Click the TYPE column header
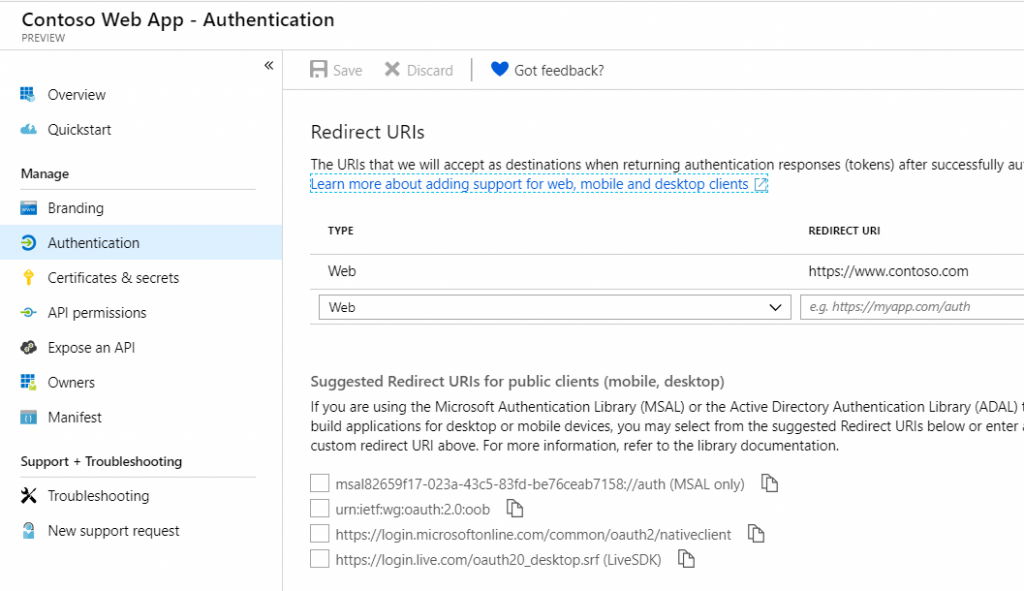 341,231
